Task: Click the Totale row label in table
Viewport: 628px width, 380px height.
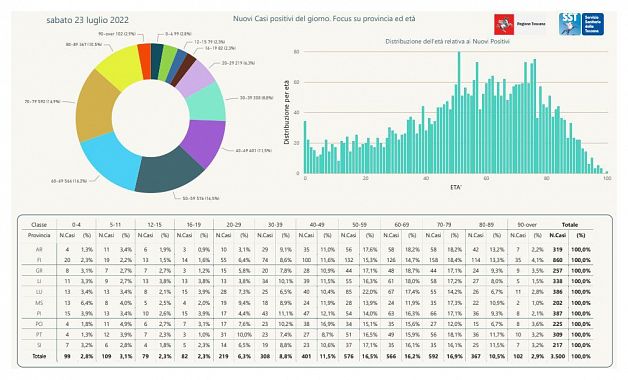Action: [x=39, y=356]
